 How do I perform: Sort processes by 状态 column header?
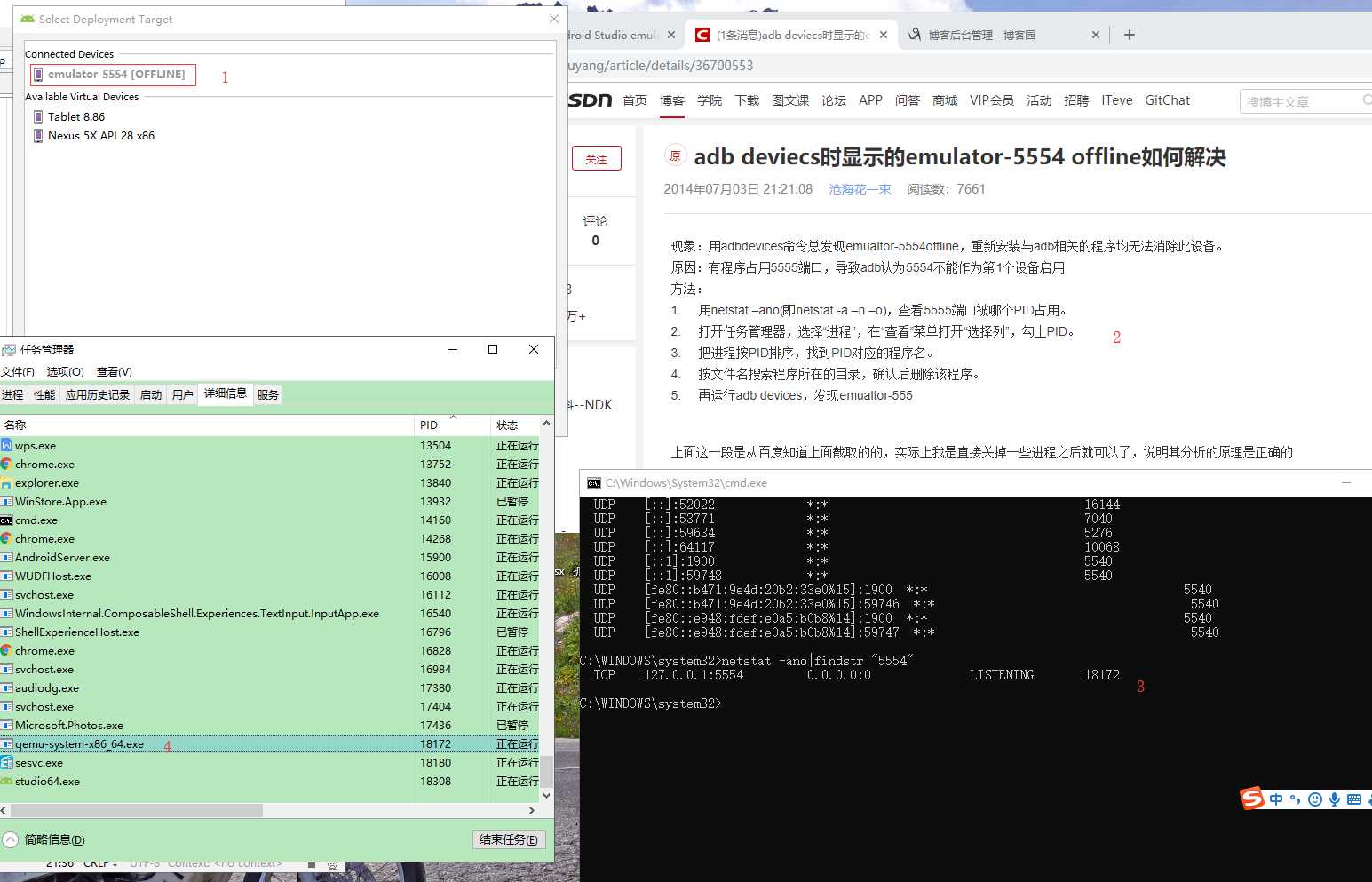tap(515, 425)
